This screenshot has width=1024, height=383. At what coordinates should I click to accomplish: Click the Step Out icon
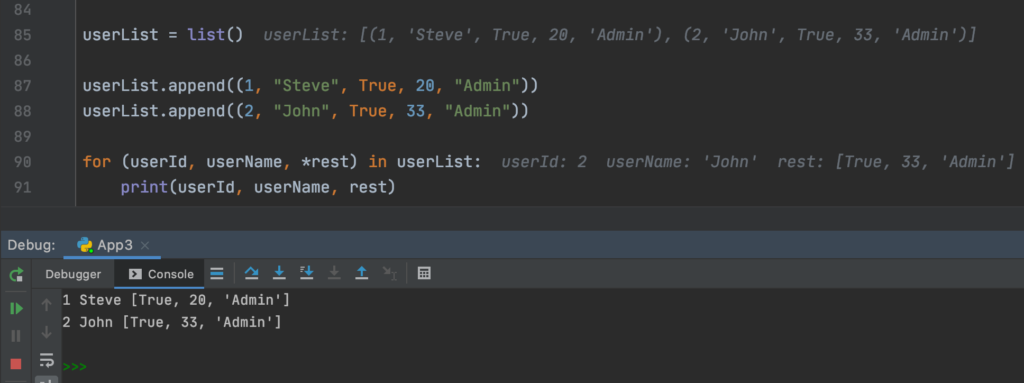pos(362,273)
